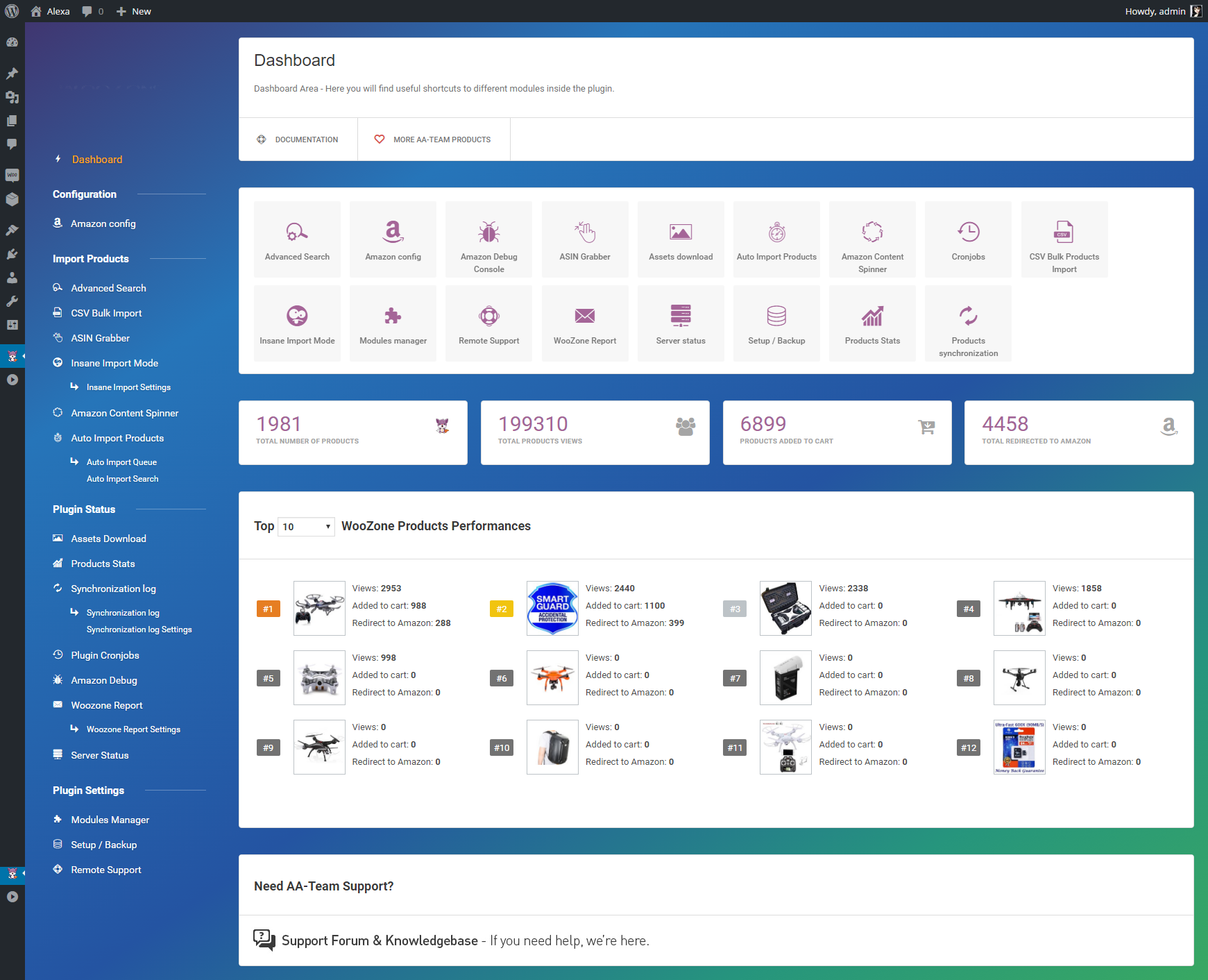Switch to the Documentation tab

298,140
